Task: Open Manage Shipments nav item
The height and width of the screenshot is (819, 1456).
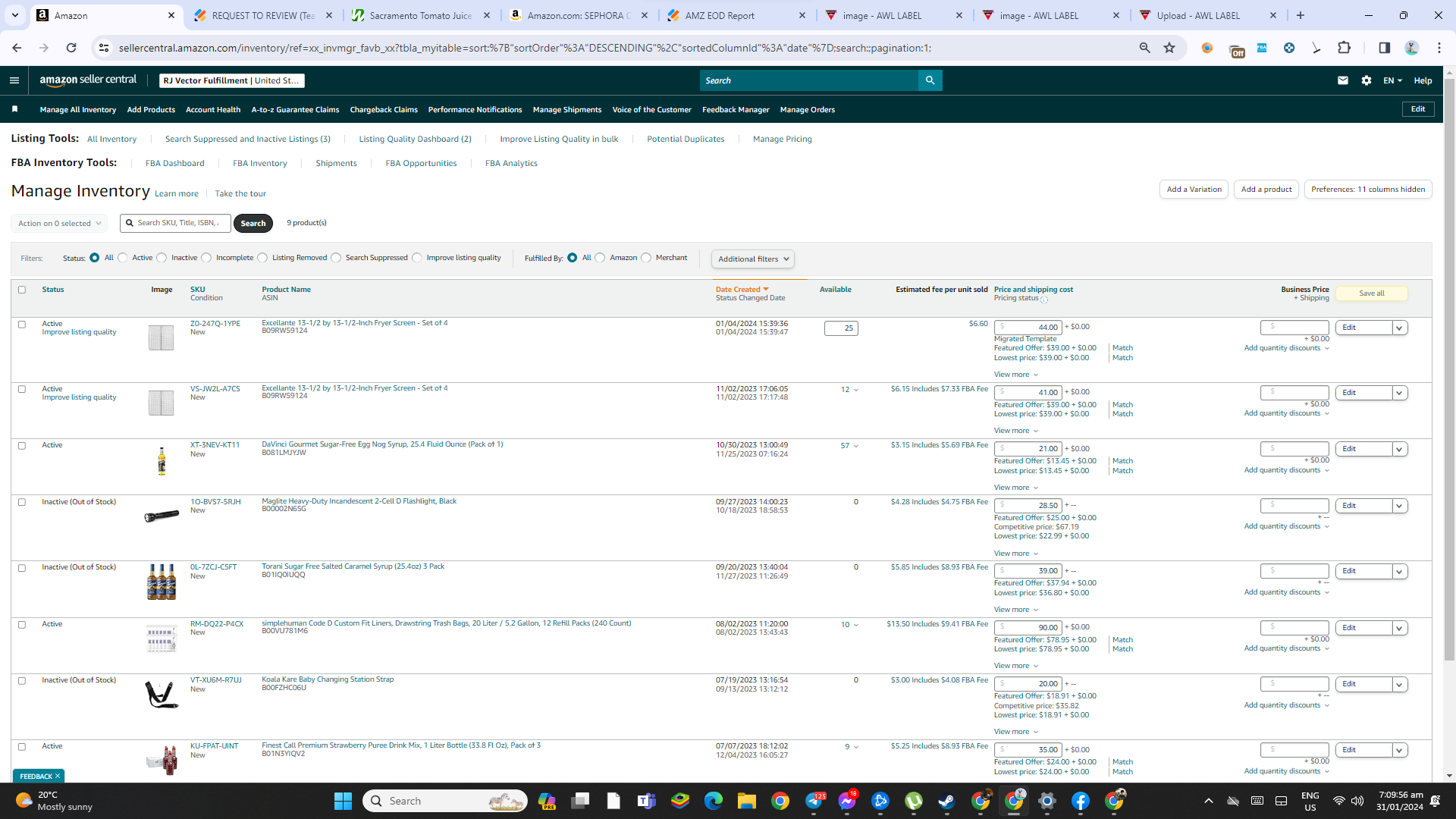Action: pos(567,109)
